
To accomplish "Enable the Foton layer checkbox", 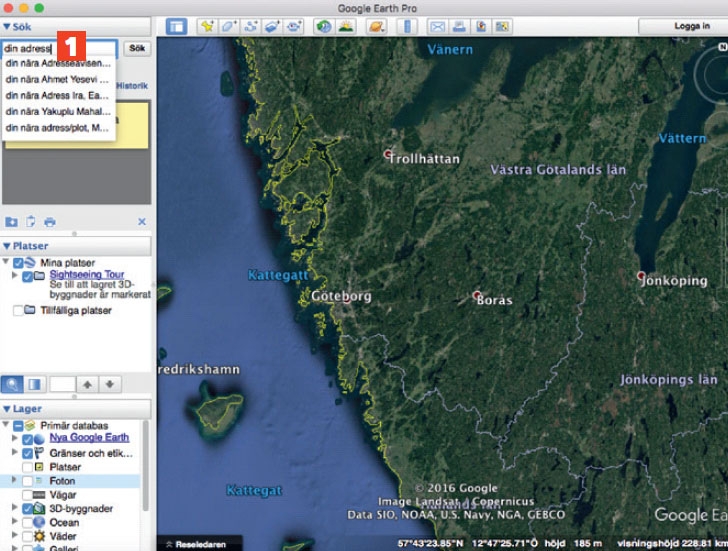I will coord(28,481).
